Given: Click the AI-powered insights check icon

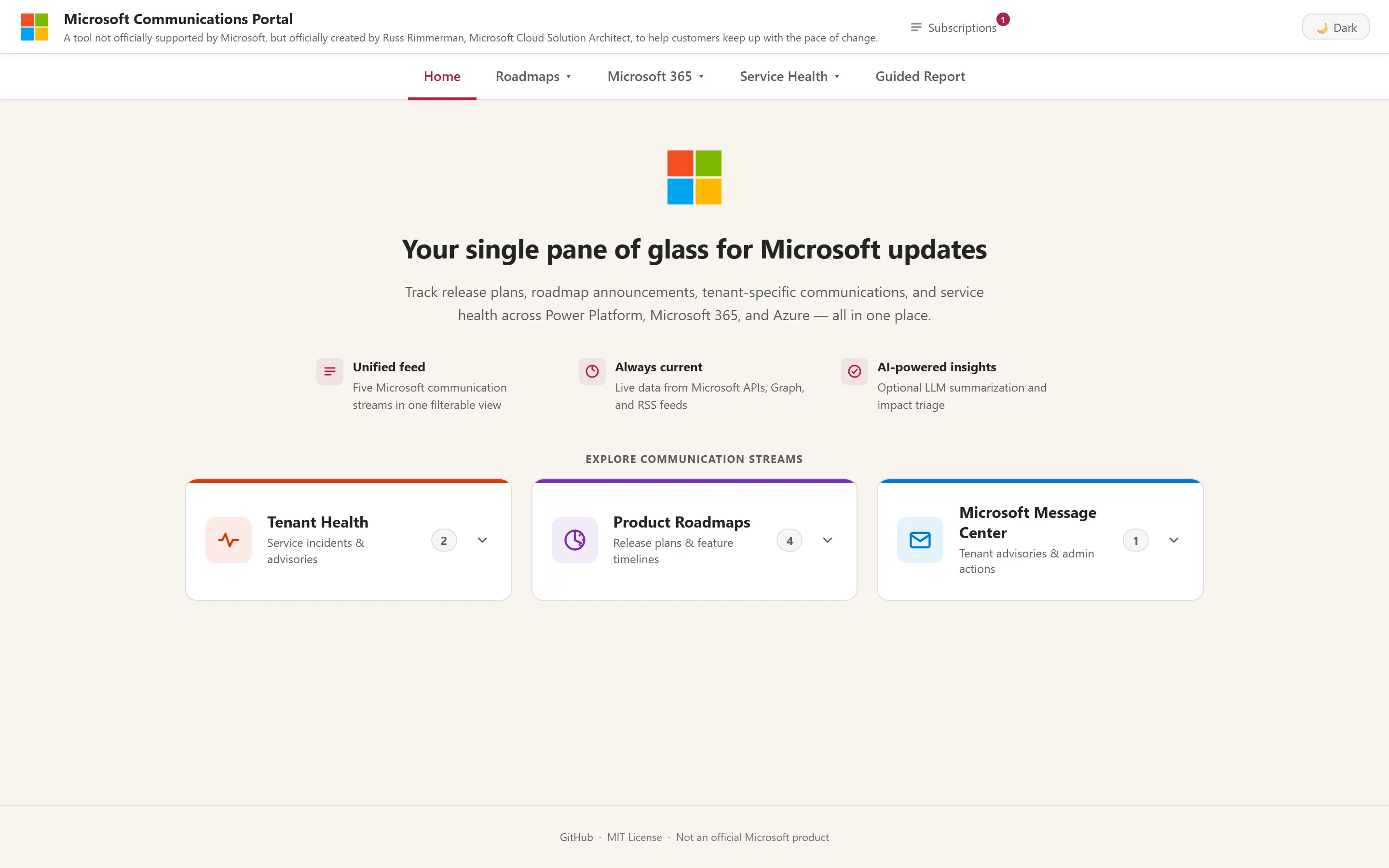Looking at the screenshot, I should 854,371.
